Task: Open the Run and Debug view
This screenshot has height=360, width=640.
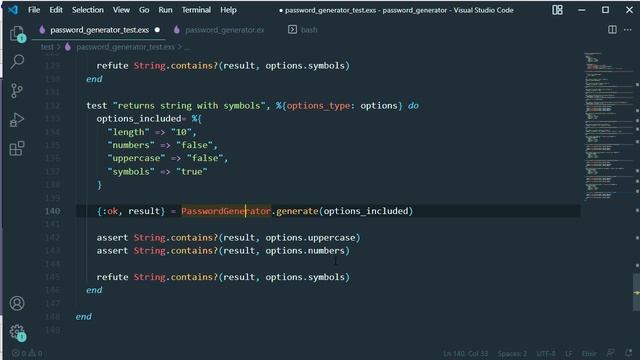Action: tap(17, 120)
